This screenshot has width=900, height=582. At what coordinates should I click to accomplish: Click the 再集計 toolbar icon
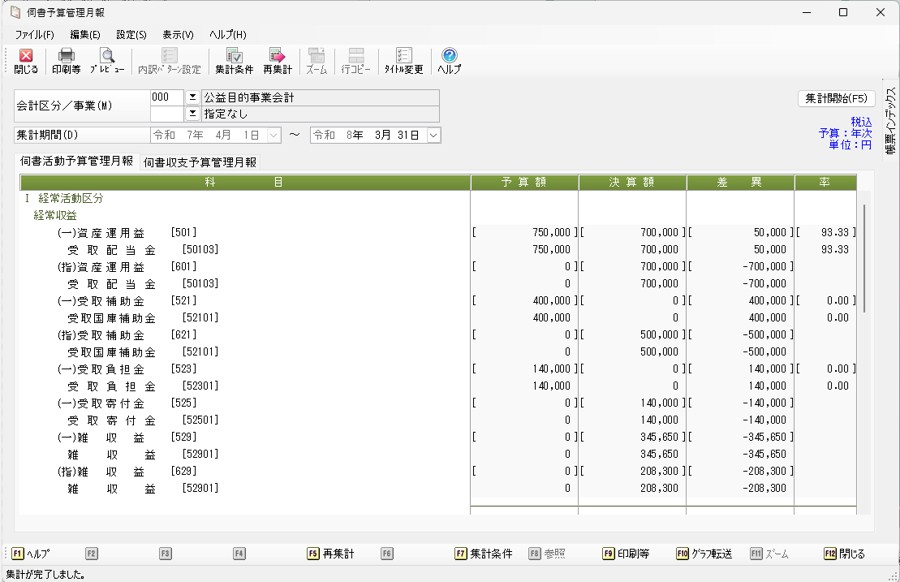point(277,61)
